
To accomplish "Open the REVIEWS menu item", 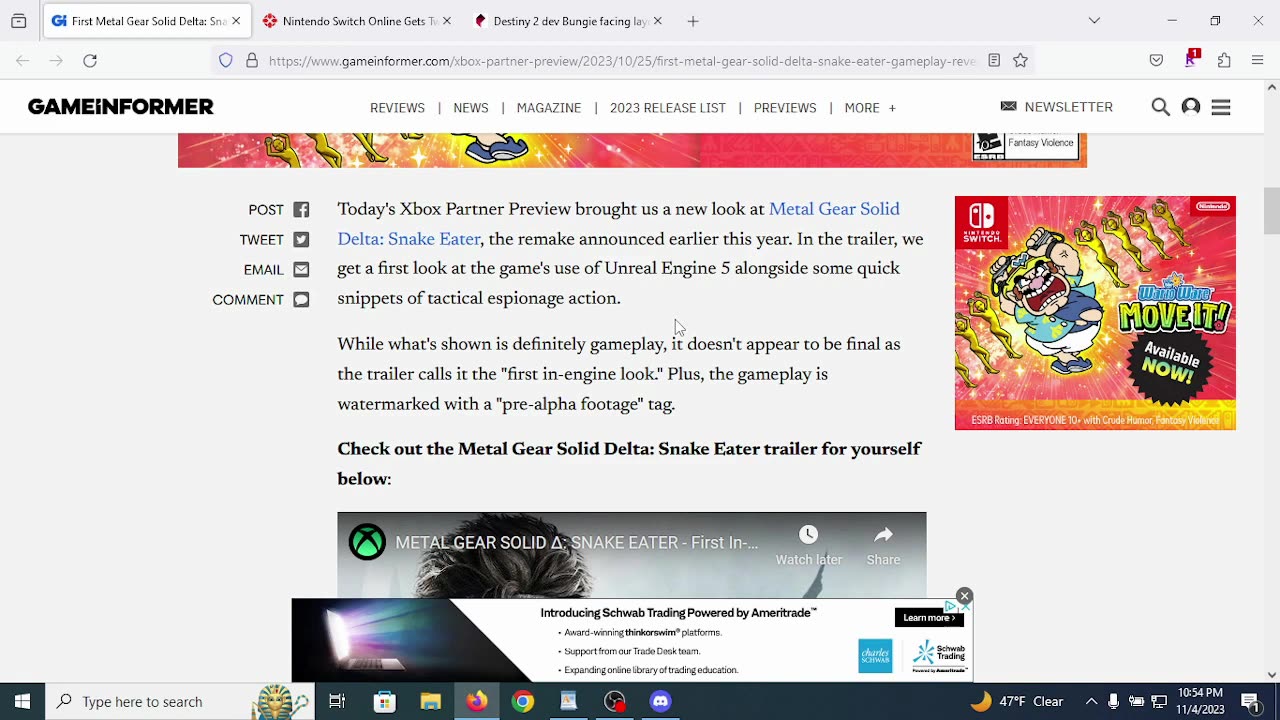I will point(397,108).
